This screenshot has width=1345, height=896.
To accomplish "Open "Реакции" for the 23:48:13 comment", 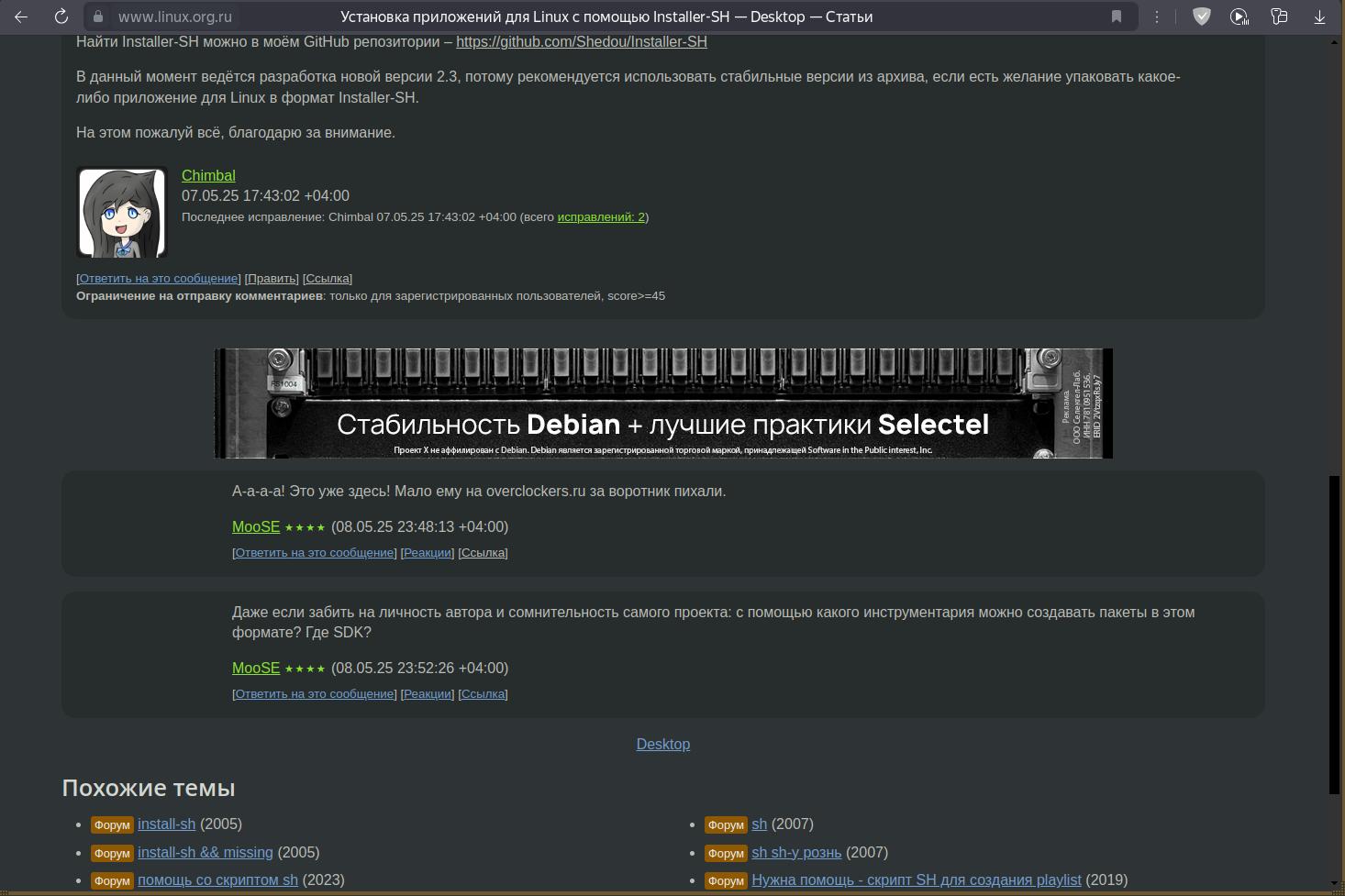I will coord(428,552).
